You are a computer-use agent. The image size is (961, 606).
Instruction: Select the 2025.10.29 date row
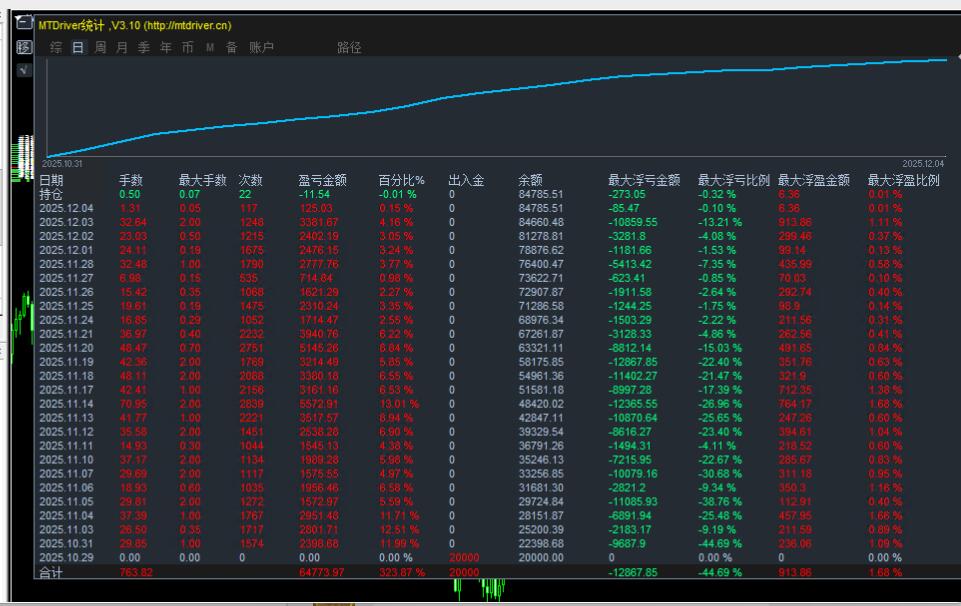click(66, 558)
